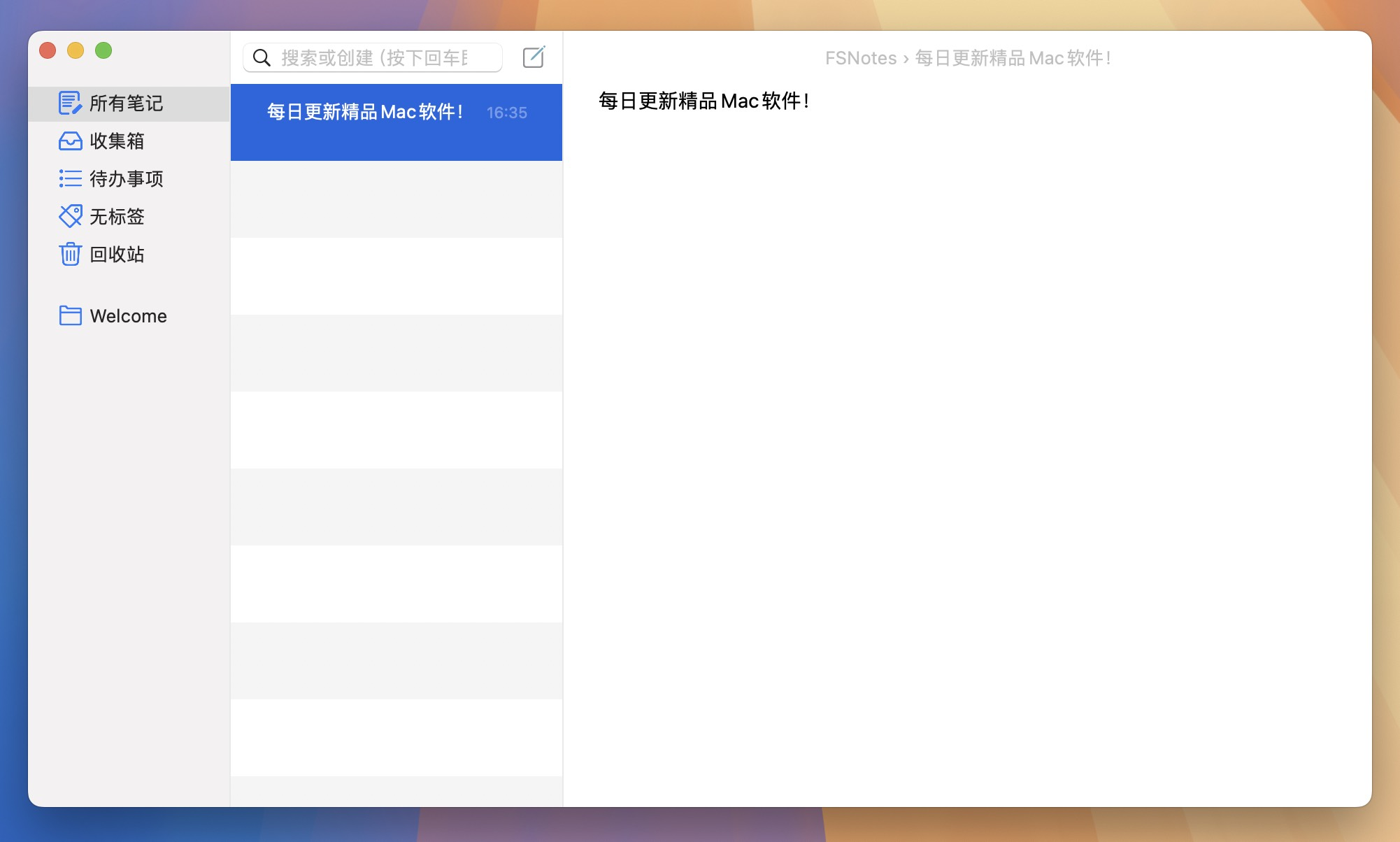
Task: Select 所有笔记 in the sidebar
Action: point(127,104)
